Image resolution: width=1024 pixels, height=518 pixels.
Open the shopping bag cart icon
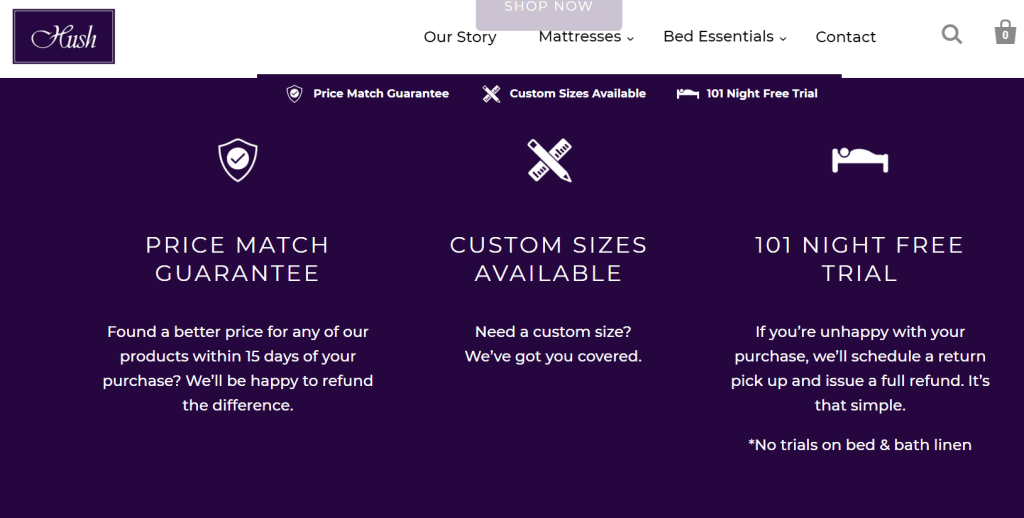point(1004,32)
